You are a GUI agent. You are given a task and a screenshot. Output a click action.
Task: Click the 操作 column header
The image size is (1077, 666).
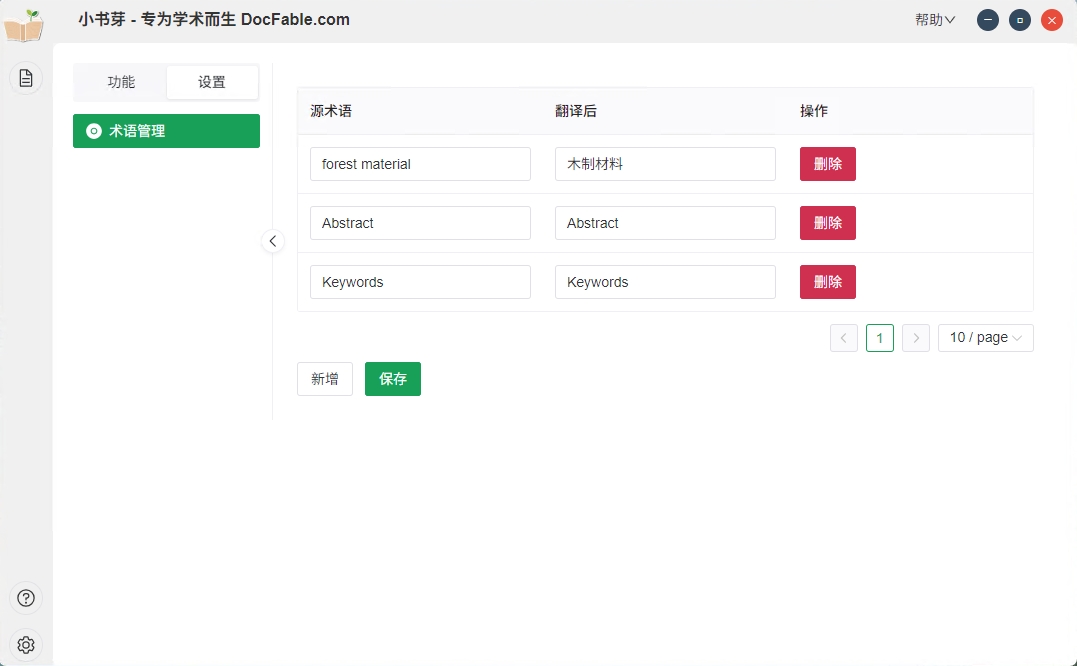[x=814, y=111]
